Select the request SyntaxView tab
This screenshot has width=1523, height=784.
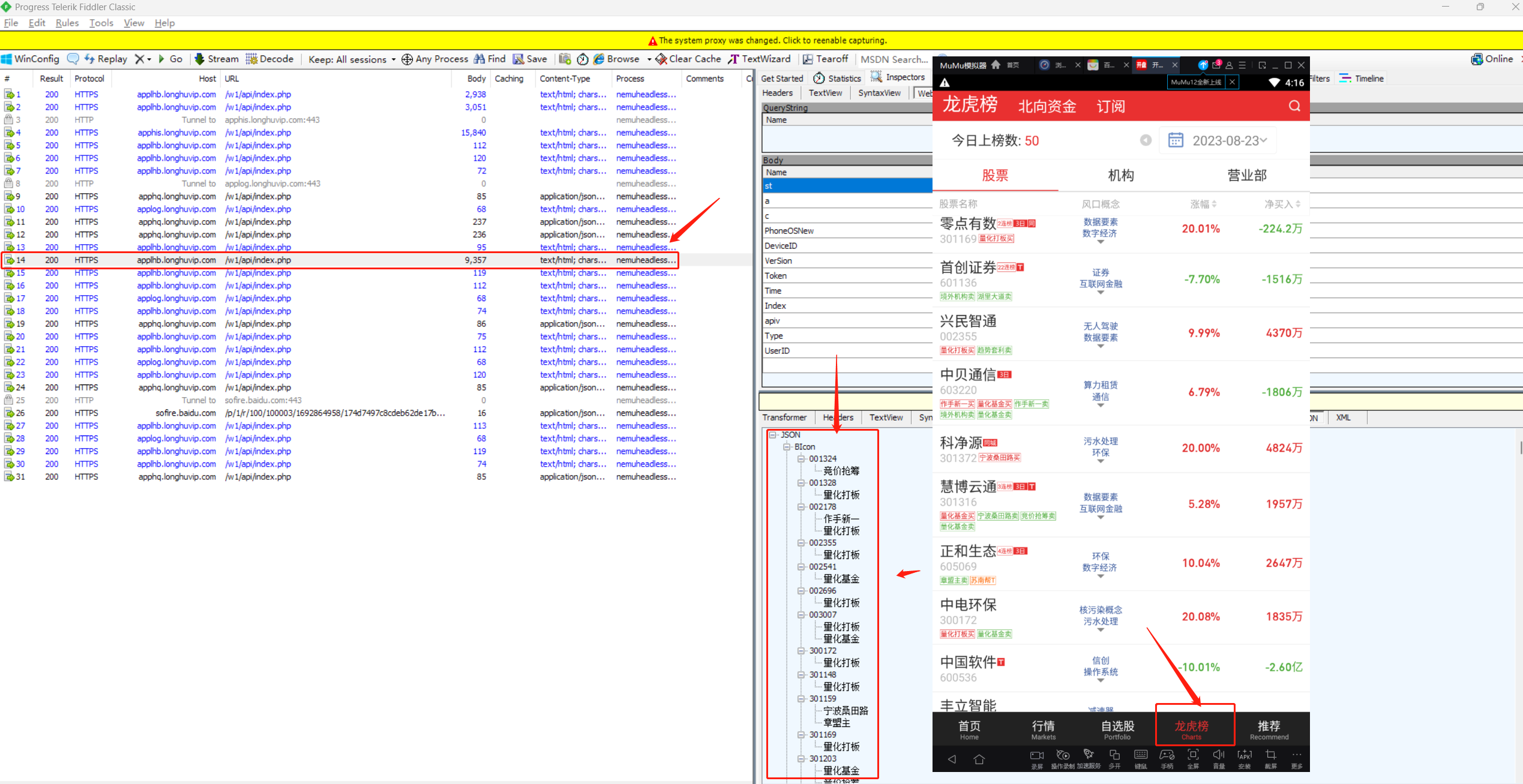click(x=879, y=93)
